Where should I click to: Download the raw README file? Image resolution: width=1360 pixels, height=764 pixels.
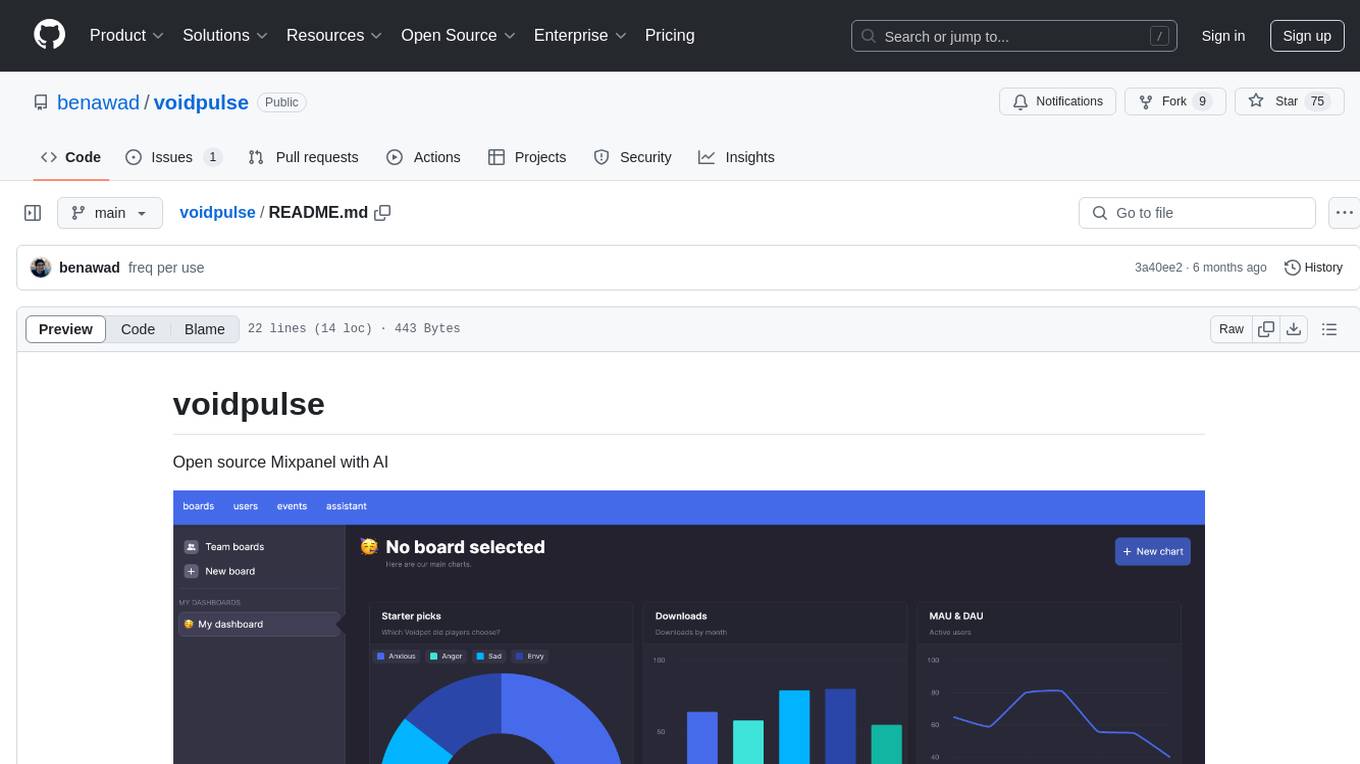(1293, 329)
